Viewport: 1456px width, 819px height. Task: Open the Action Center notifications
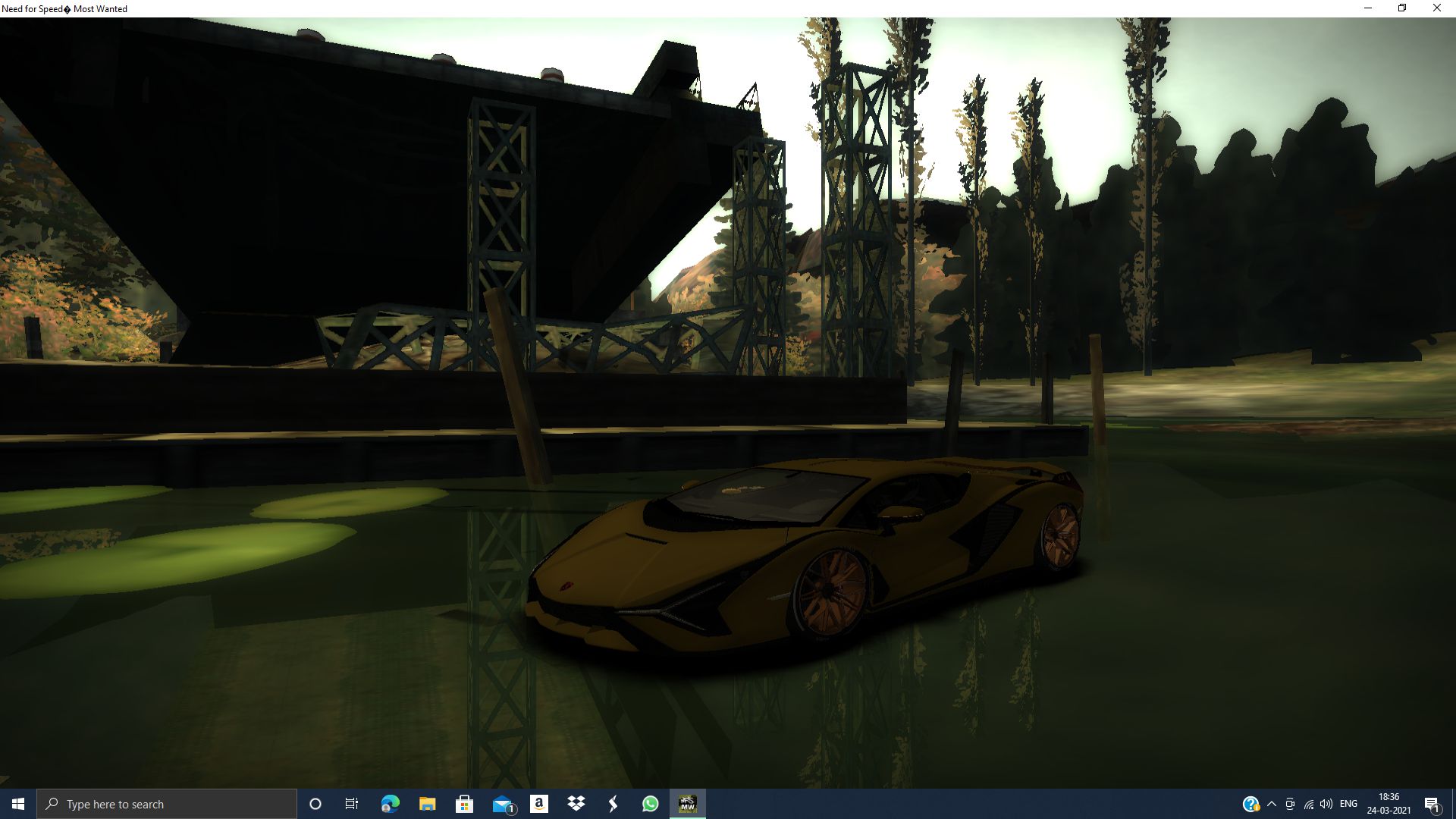click(1432, 804)
